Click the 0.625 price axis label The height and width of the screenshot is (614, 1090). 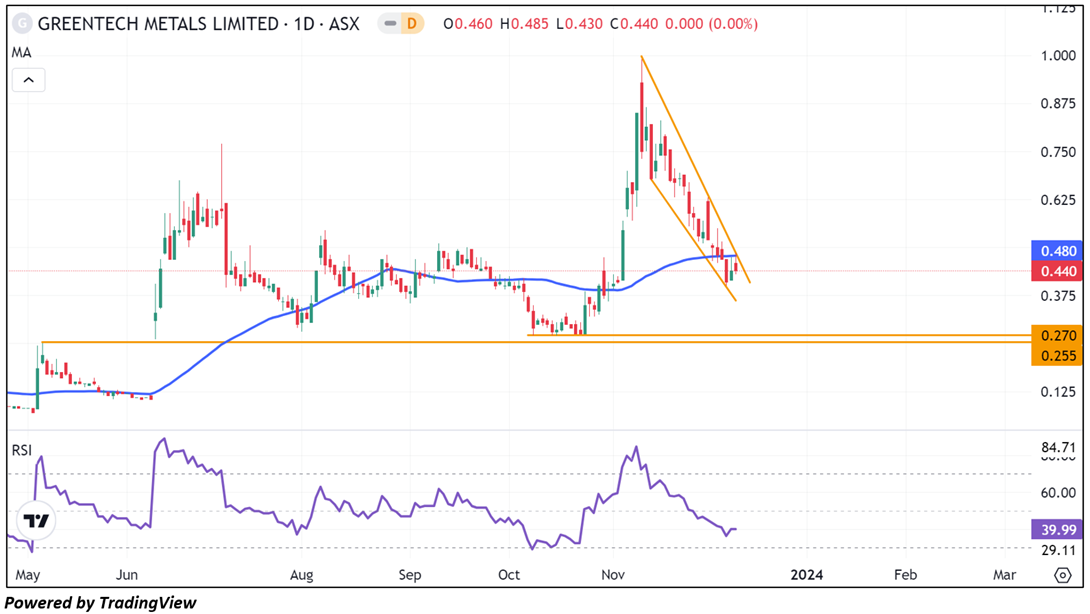tap(1058, 200)
